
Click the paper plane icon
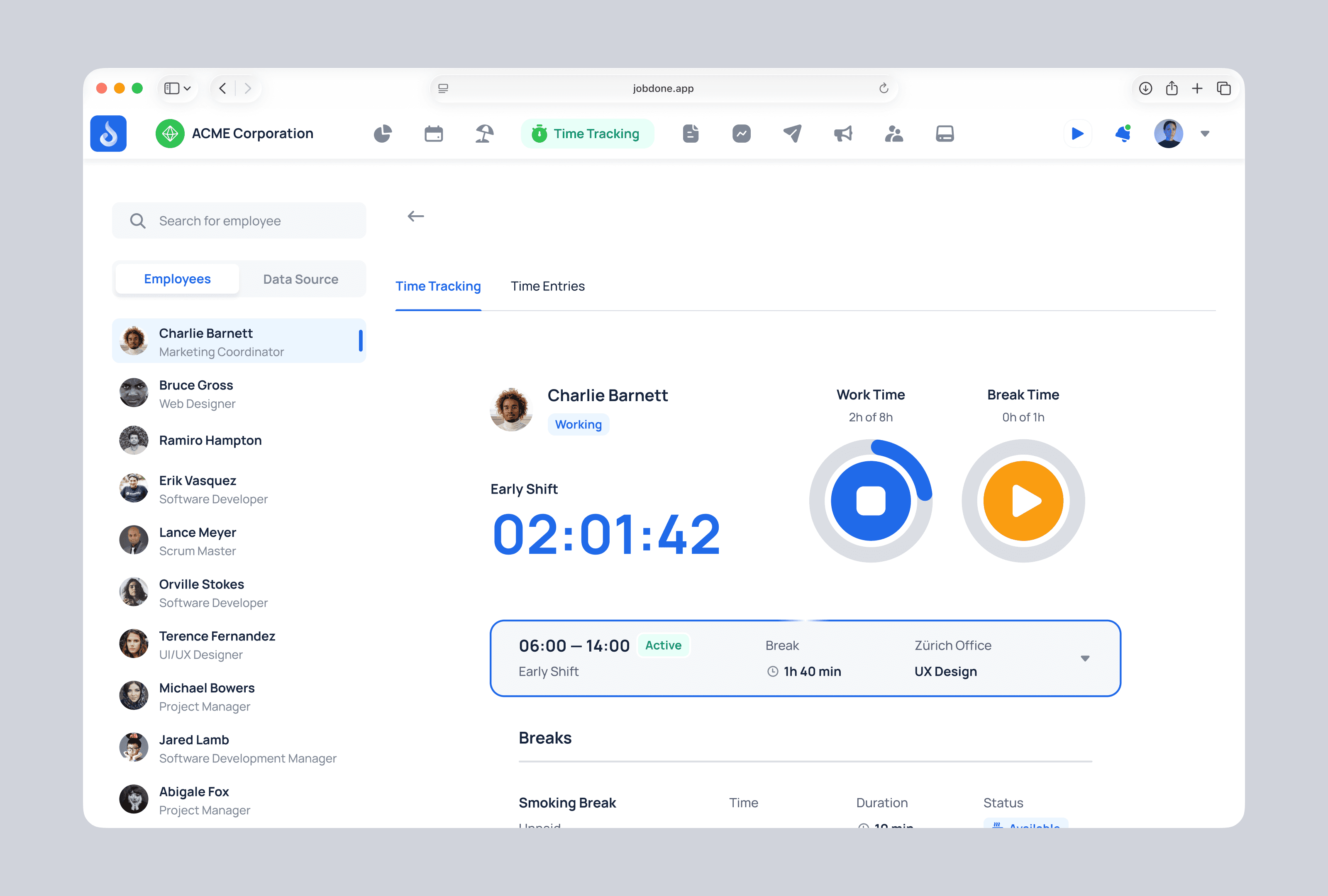(x=792, y=134)
